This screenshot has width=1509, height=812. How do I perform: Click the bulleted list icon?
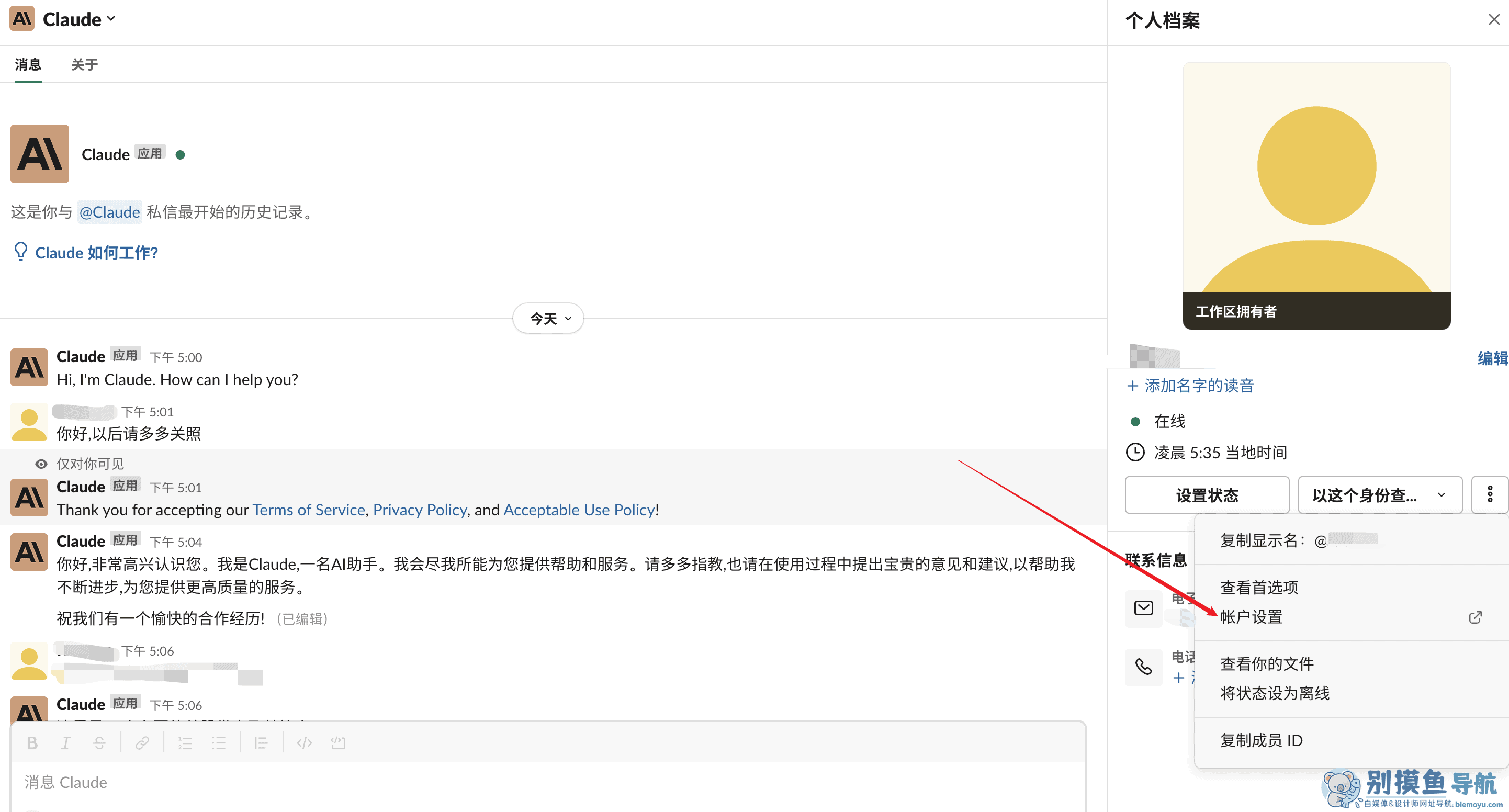pos(219,743)
